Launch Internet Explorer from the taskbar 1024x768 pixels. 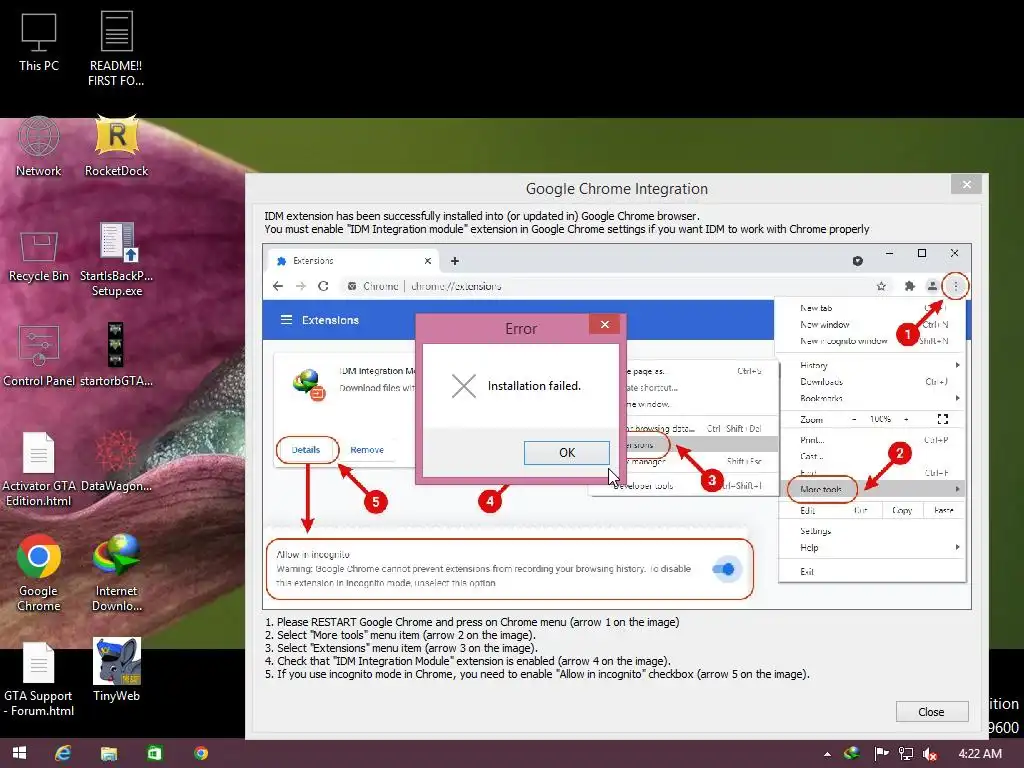click(63, 753)
